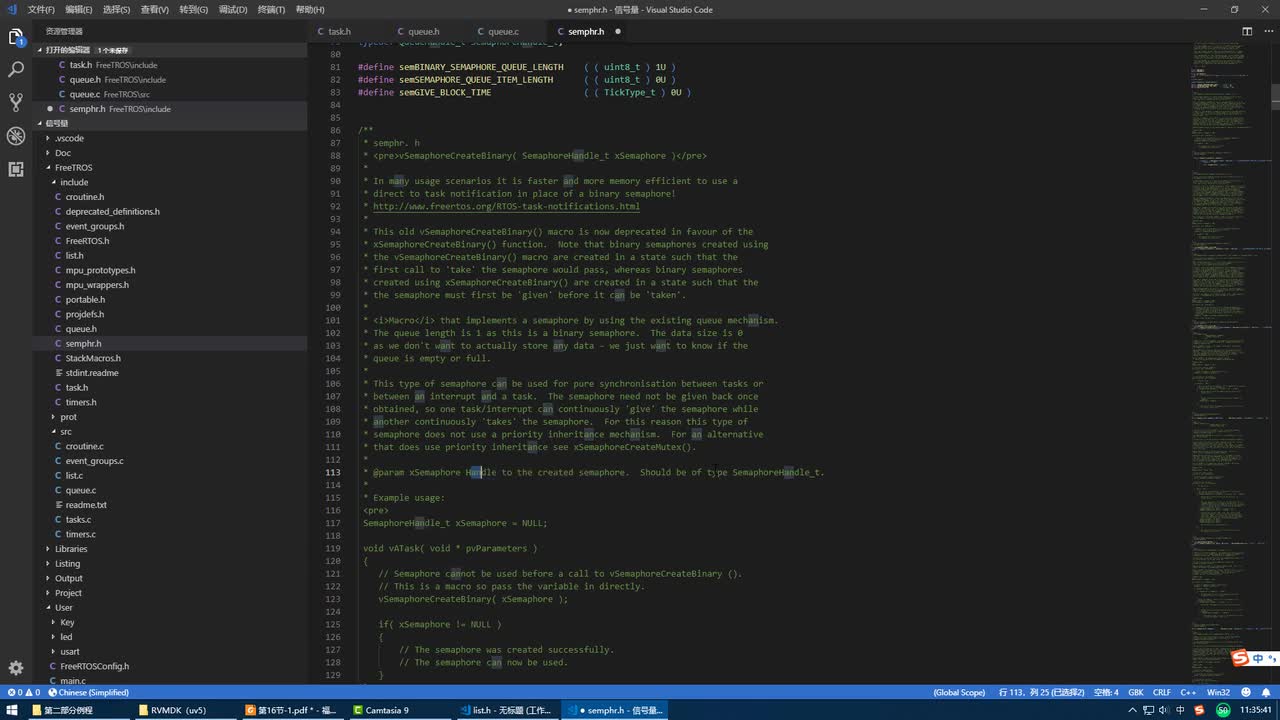1280x720 pixels.
Task: Open the 文件(F) menu
Action: click(x=41, y=9)
